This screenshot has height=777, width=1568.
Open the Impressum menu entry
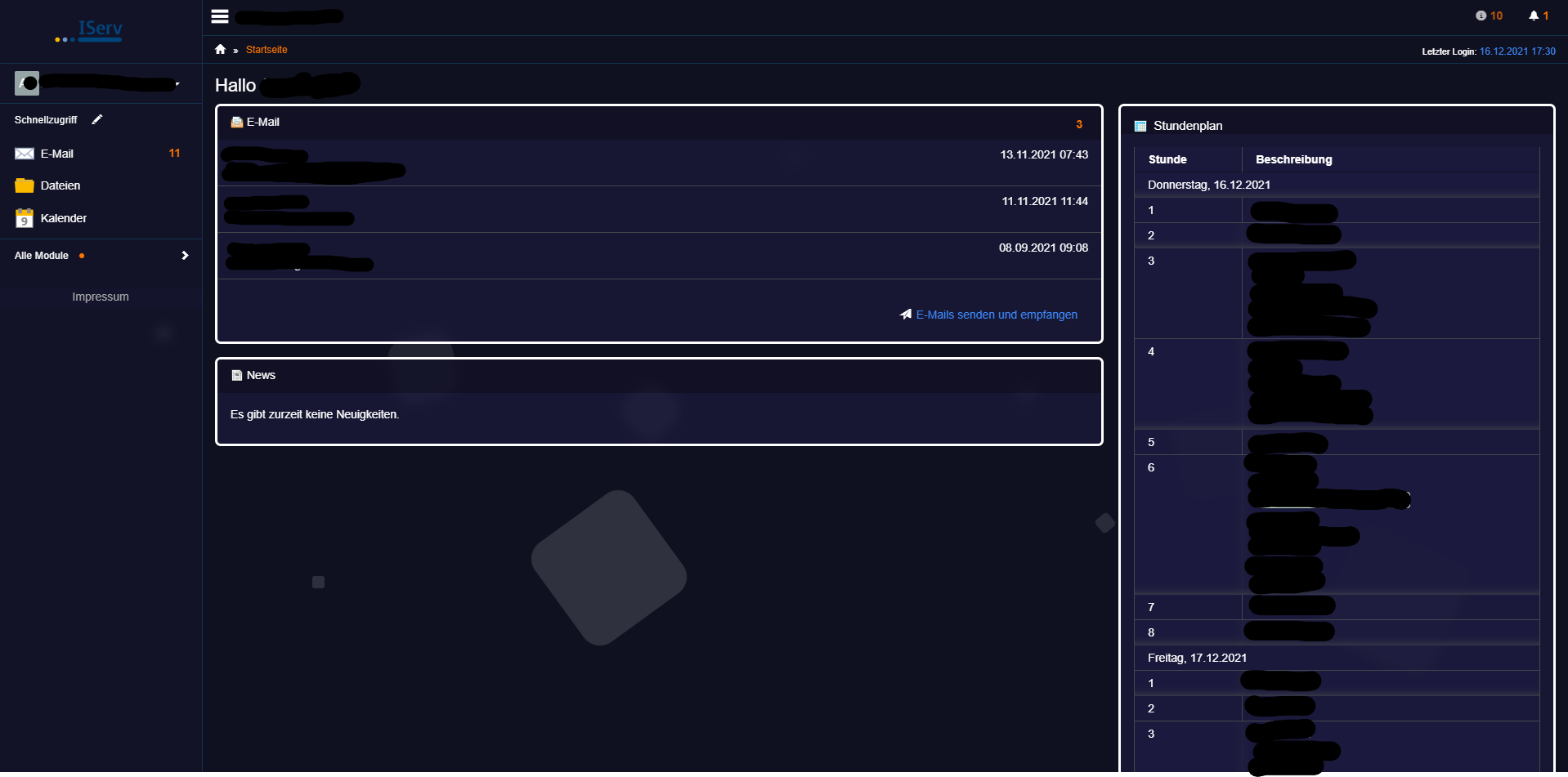point(101,297)
